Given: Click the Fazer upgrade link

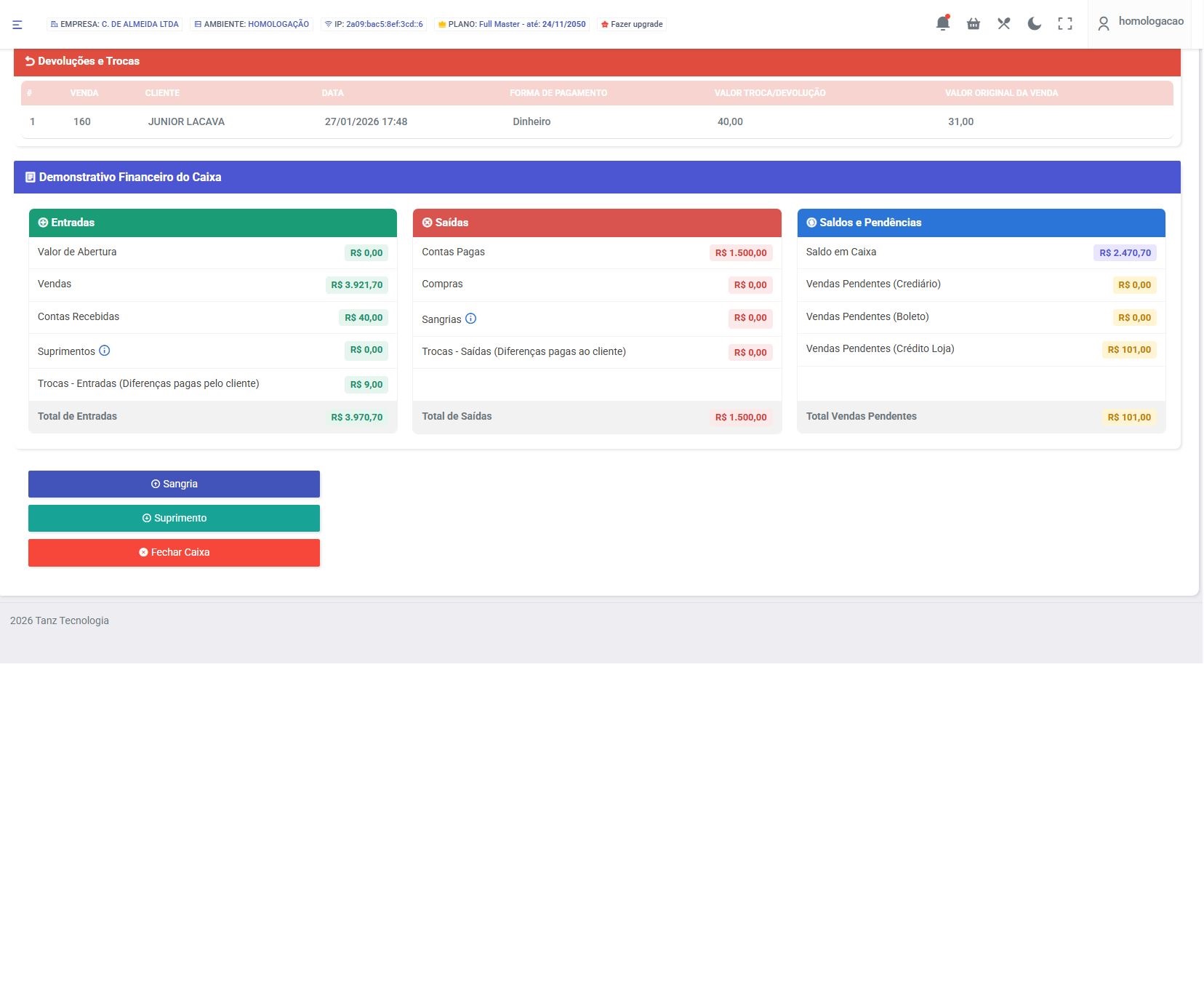Looking at the screenshot, I should 631,25.
